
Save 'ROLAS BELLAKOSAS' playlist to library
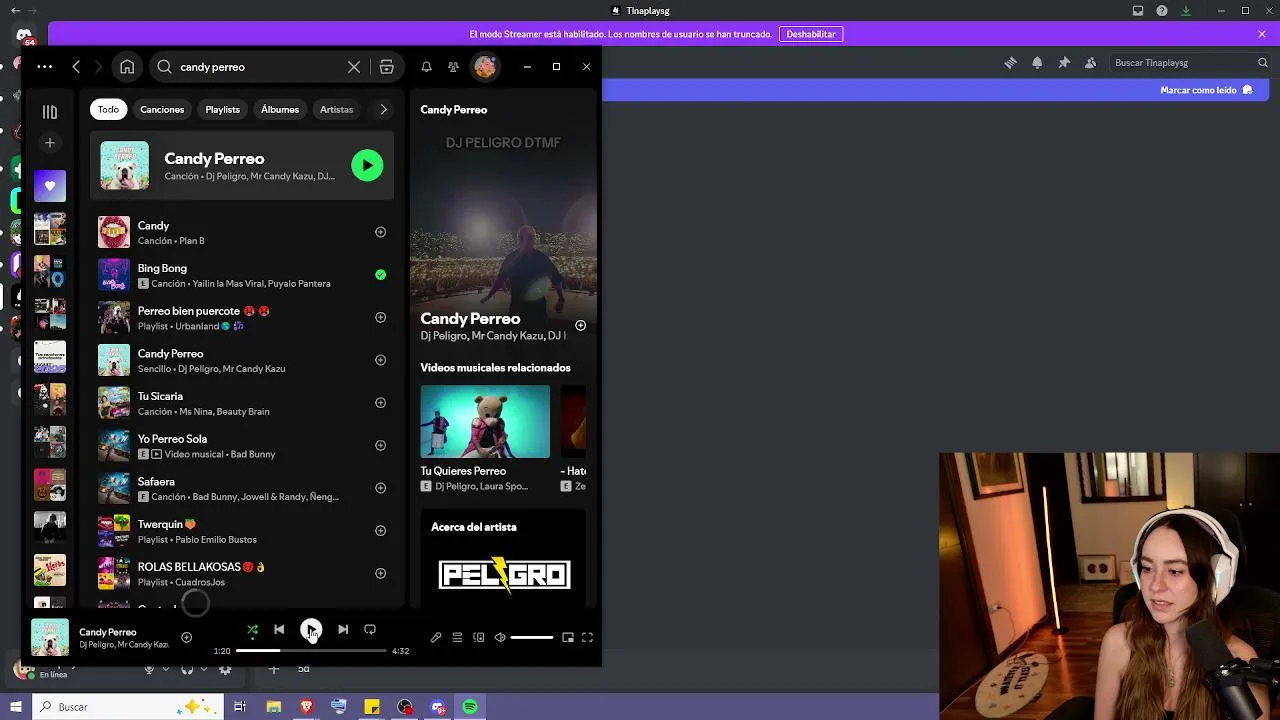pyautogui.click(x=380, y=574)
